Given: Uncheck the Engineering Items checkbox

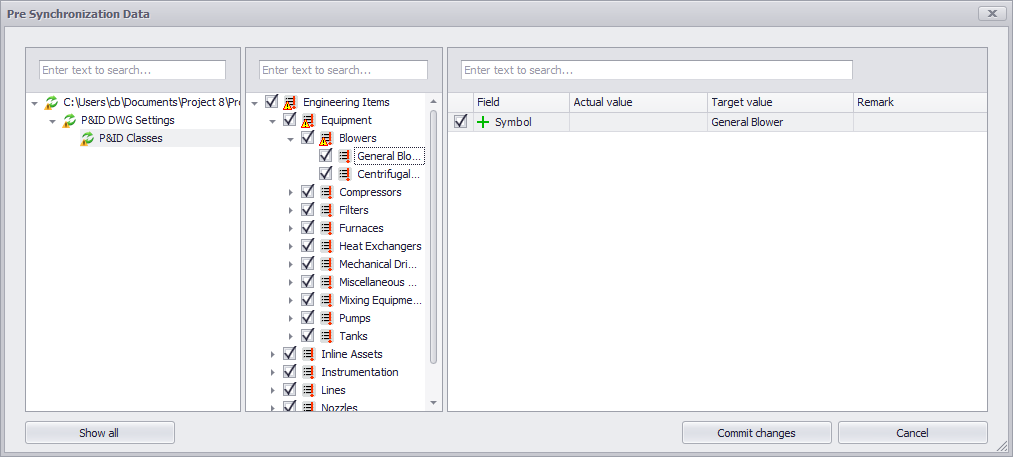Looking at the screenshot, I should [x=271, y=101].
